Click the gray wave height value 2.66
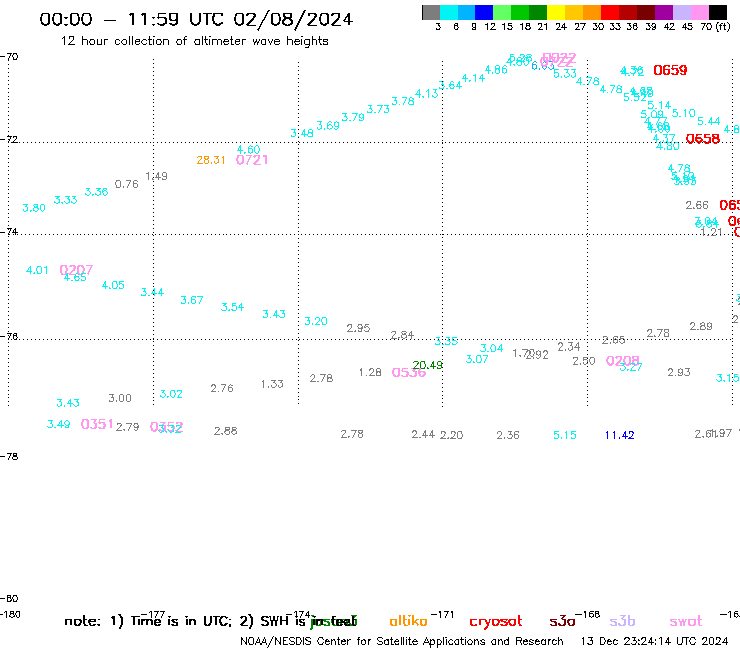The image size is (740, 650). 697,205
